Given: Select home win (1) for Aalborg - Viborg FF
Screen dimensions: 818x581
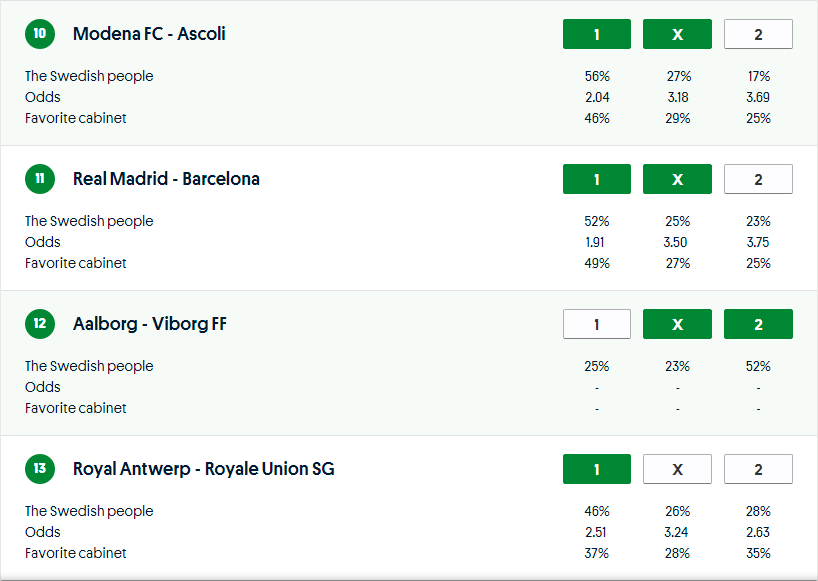Looking at the screenshot, I should point(597,324).
